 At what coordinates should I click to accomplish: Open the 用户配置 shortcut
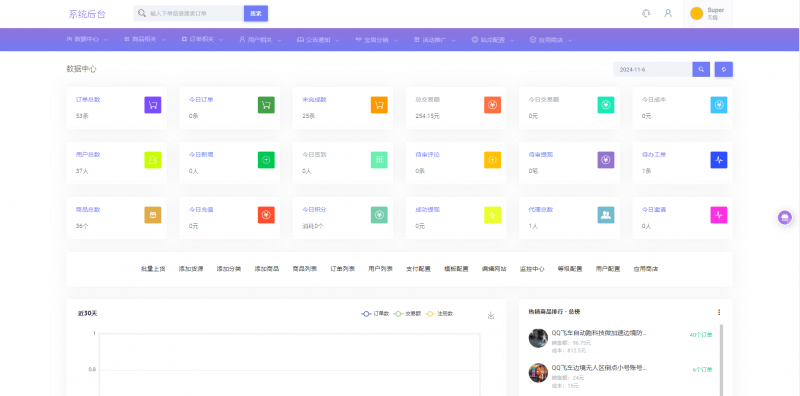point(608,269)
